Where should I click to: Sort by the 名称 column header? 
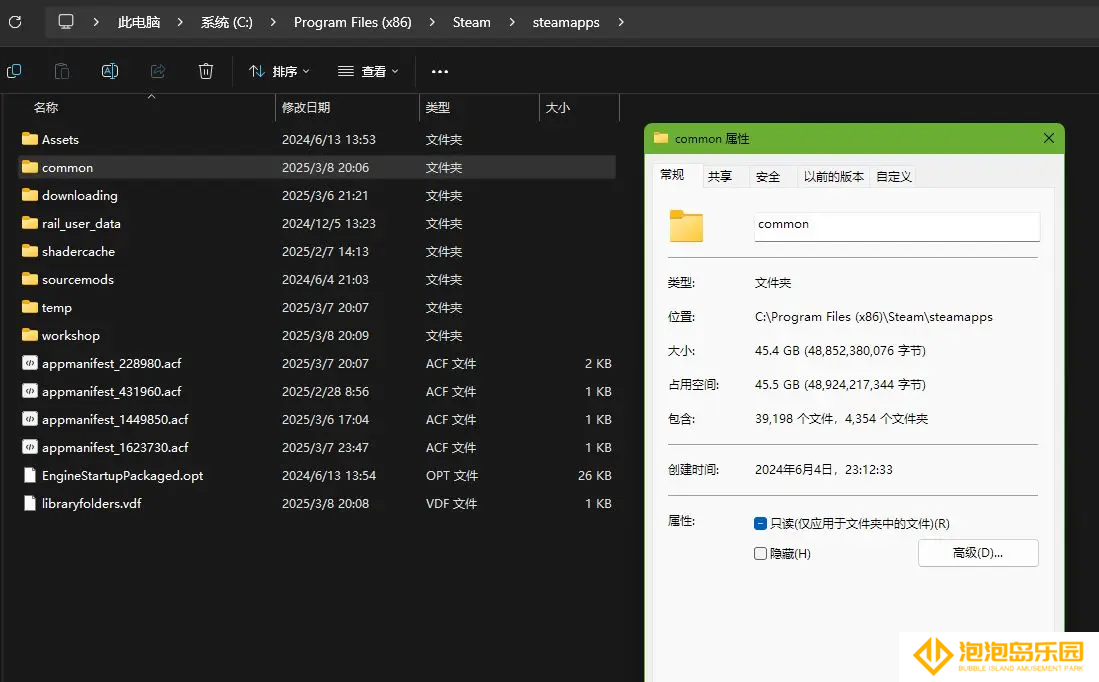pyautogui.click(x=46, y=107)
